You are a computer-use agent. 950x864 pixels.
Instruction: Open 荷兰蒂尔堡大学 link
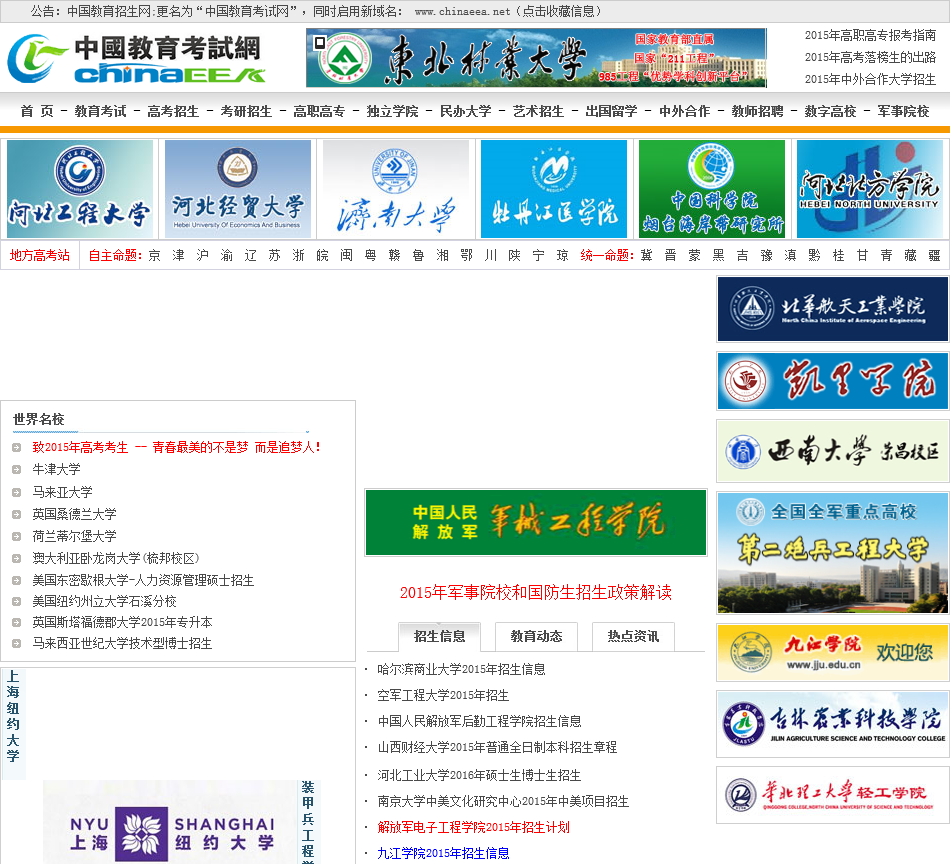[75, 536]
